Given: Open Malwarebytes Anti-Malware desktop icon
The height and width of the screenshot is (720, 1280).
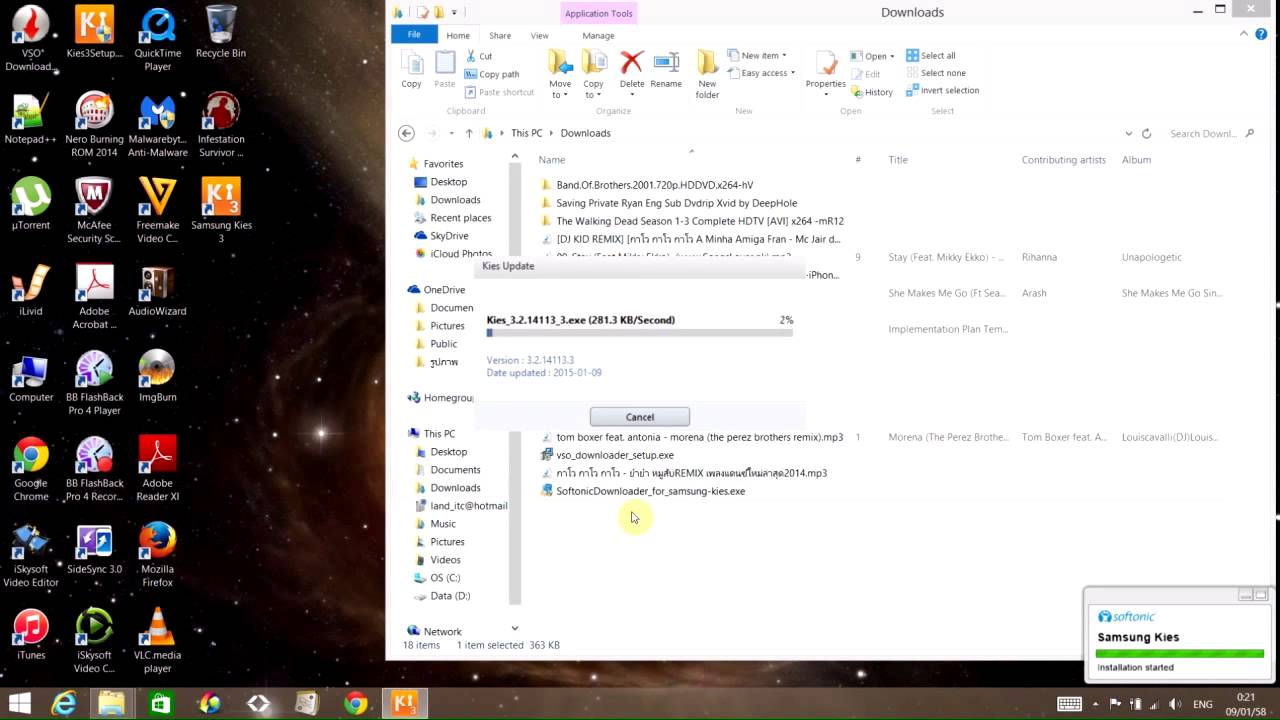Looking at the screenshot, I should [157, 124].
